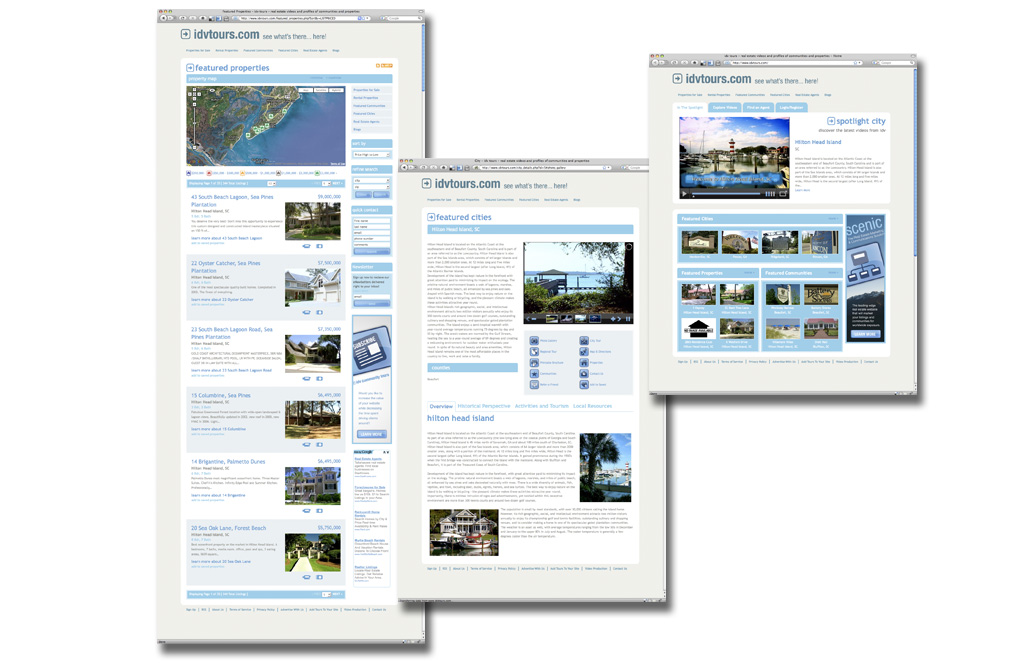
Task: Open 15 Columbine, Sea Pines listing title
Action: pos(221,395)
